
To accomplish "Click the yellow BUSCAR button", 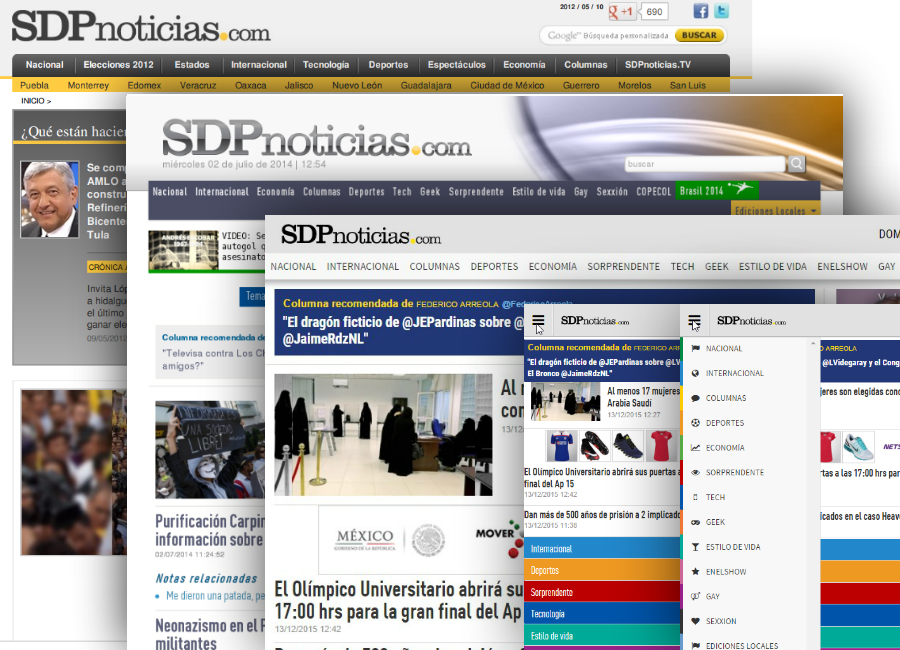I will coord(699,35).
